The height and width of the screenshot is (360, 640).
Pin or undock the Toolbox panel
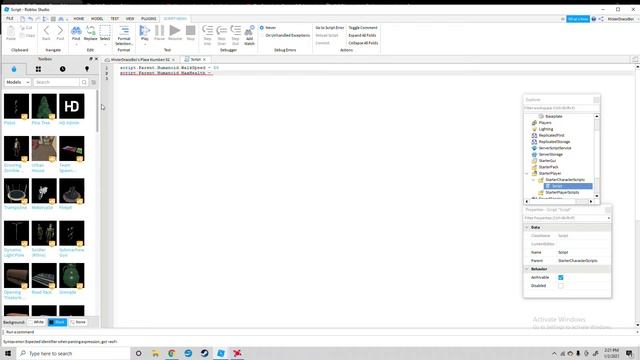click(91, 59)
